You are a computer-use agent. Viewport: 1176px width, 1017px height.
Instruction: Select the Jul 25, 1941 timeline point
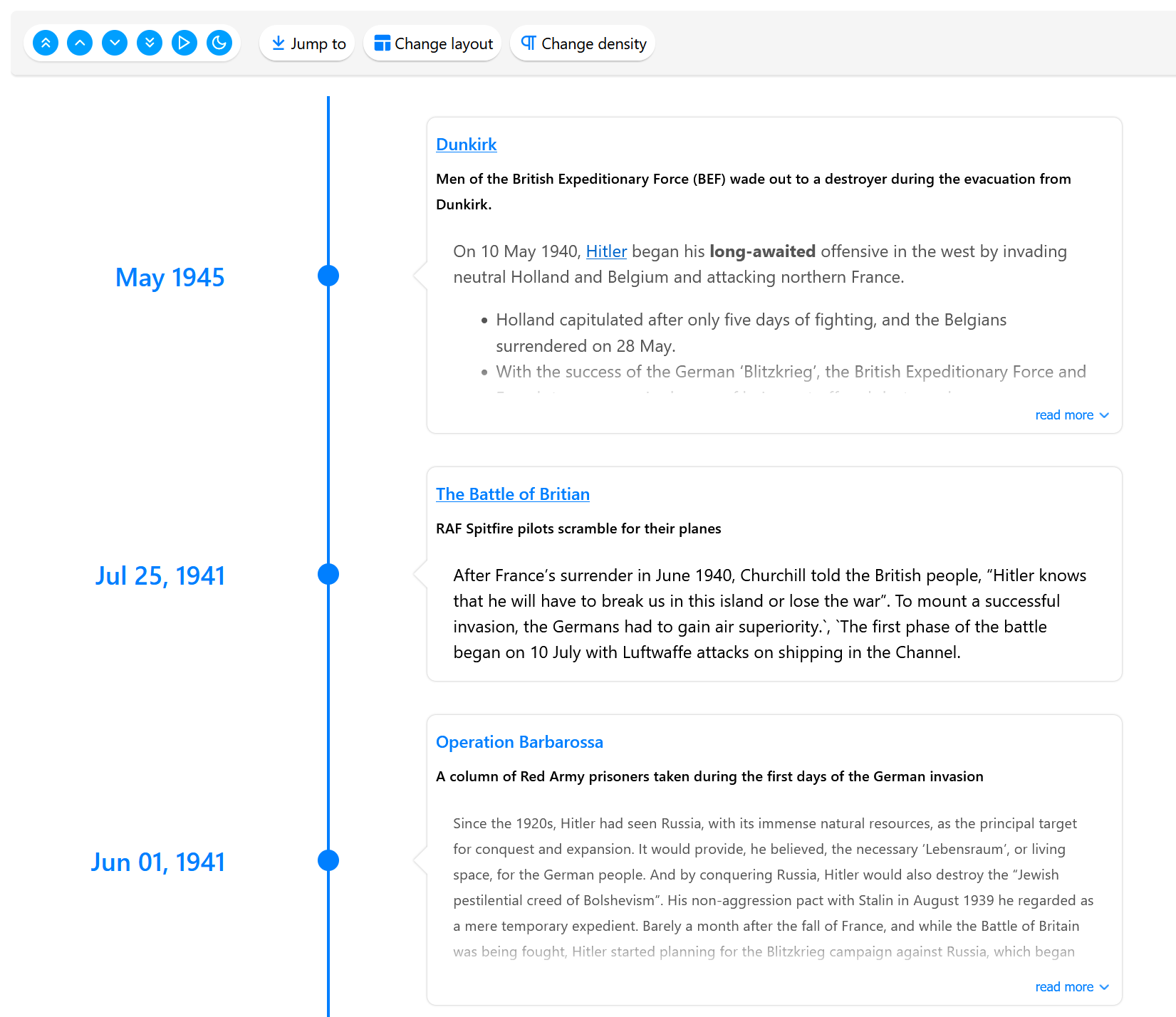pyautogui.click(x=328, y=574)
